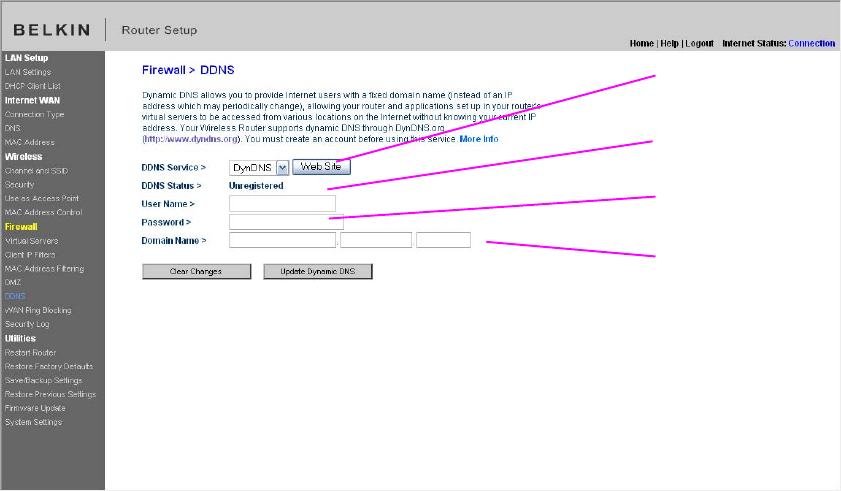The height and width of the screenshot is (491, 841).
Task: Click the Password input field
Action: point(286,222)
